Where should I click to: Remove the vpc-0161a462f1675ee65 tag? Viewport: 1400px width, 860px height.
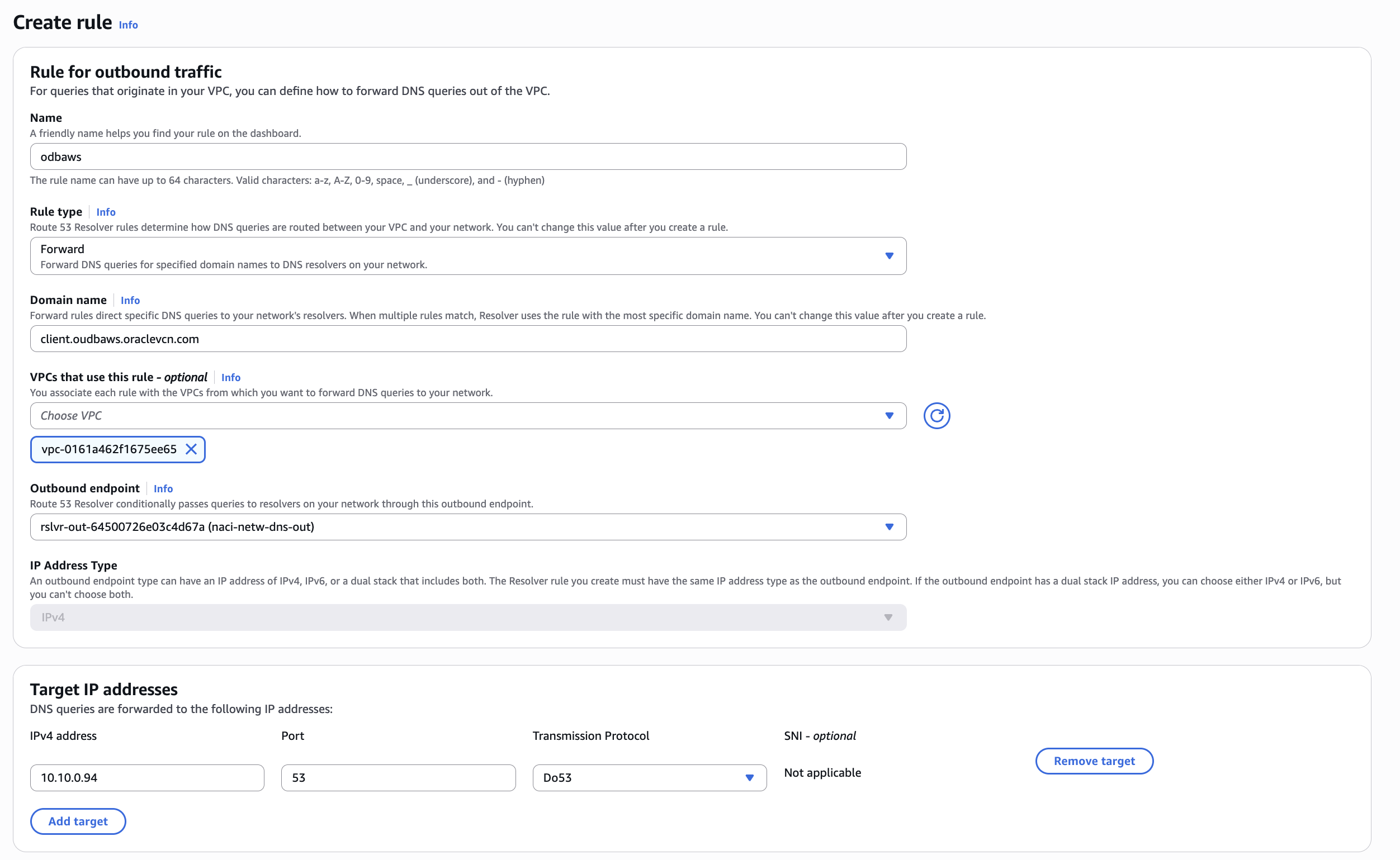[191, 449]
